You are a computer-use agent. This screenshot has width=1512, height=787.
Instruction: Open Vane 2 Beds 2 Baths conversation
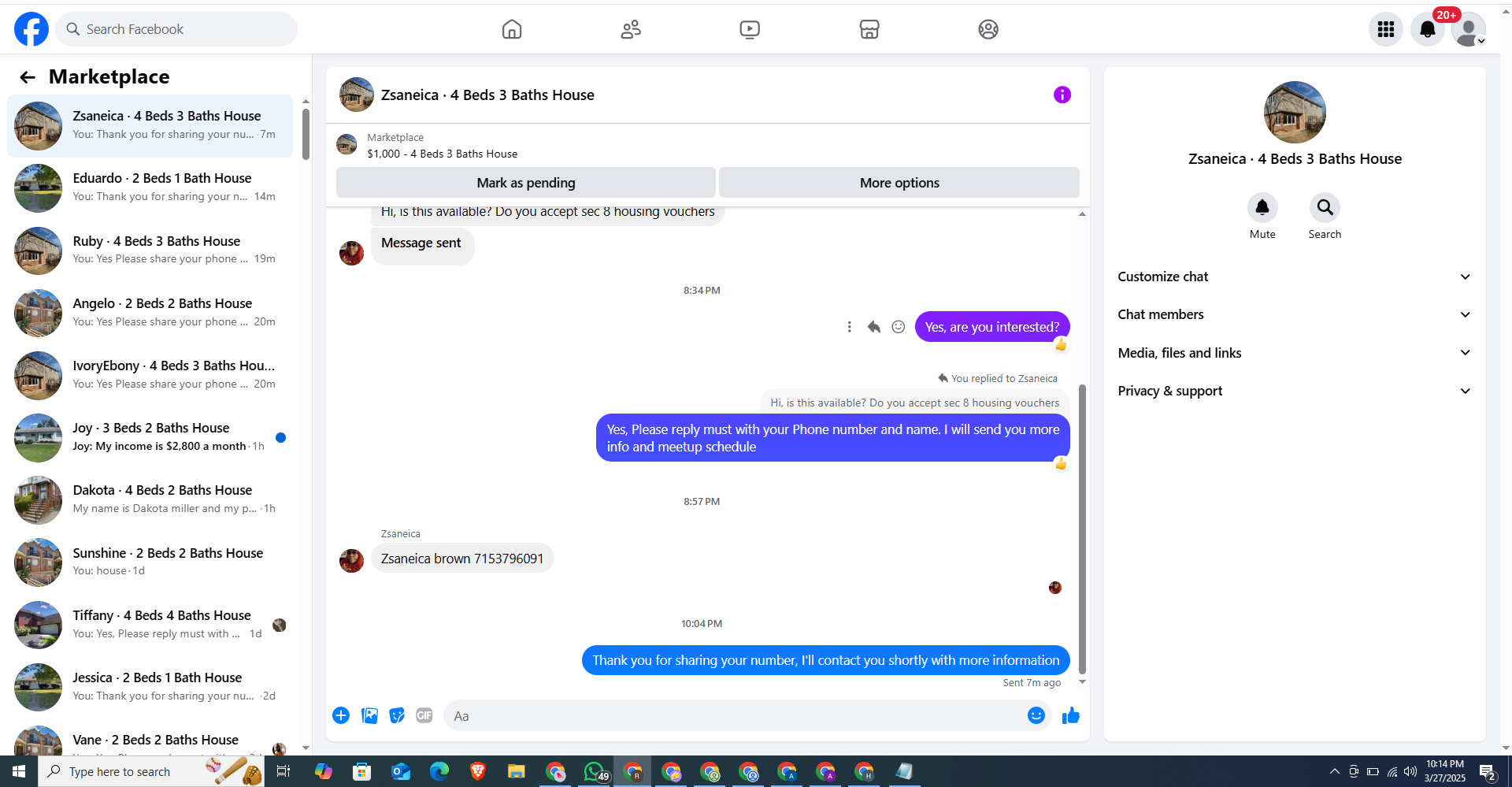tap(150, 741)
